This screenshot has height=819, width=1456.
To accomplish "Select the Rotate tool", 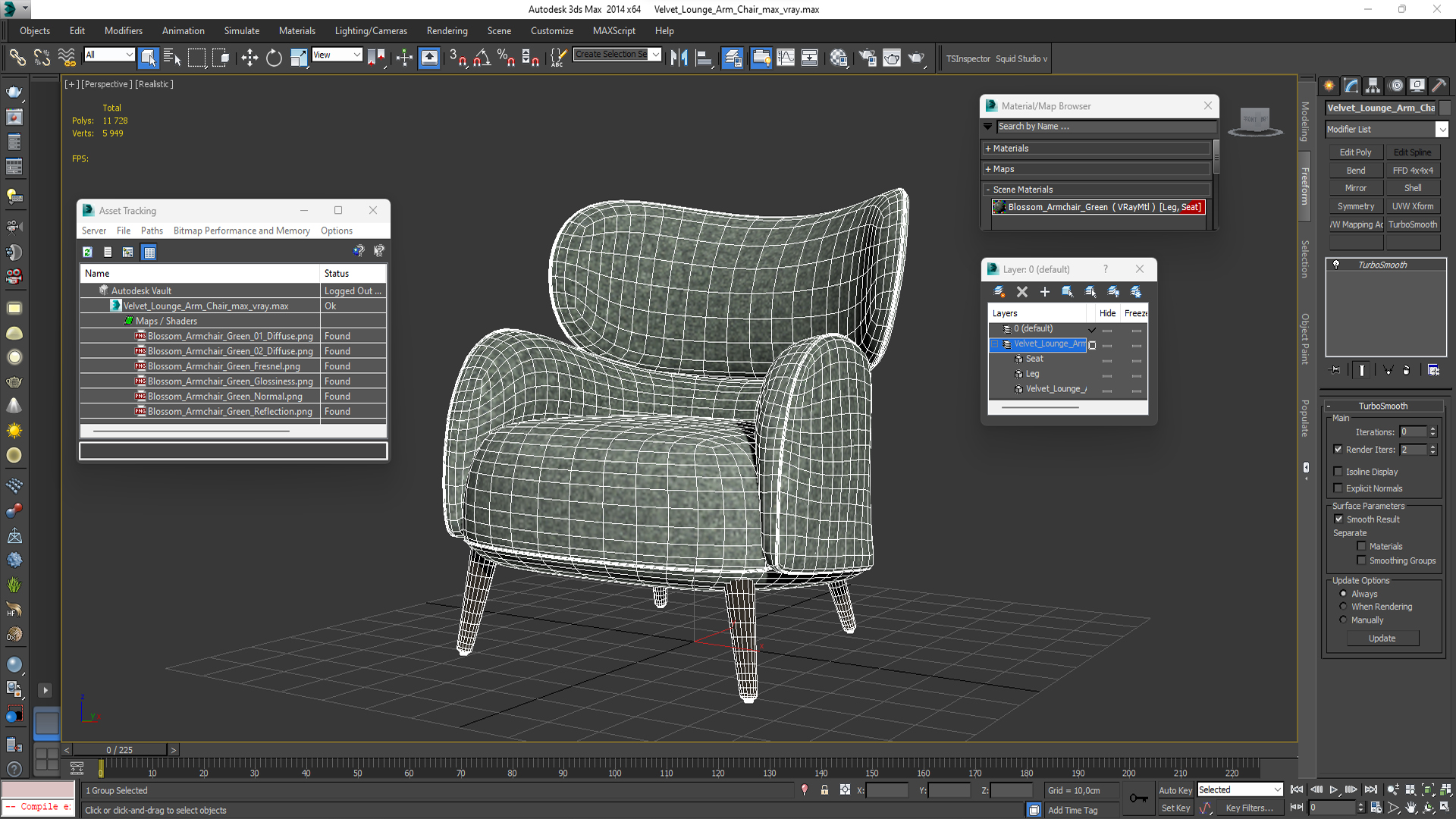I will pos(274,58).
